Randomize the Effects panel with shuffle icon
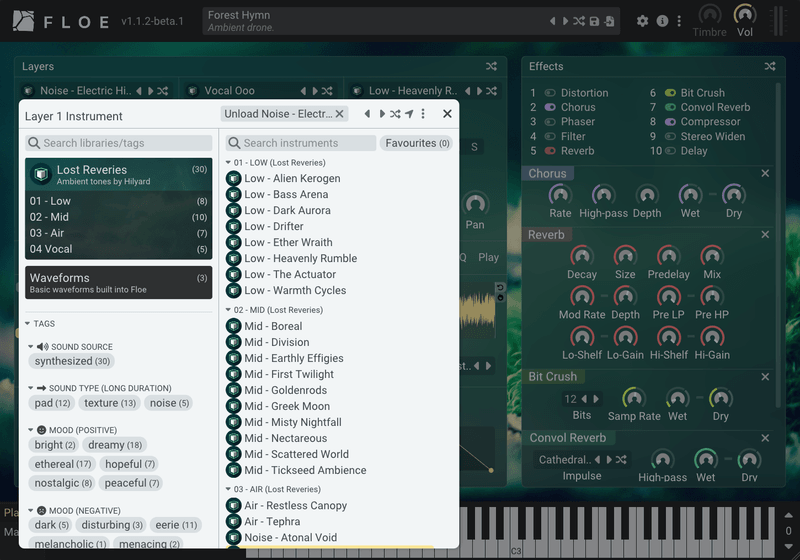The height and width of the screenshot is (560, 800). (770, 67)
